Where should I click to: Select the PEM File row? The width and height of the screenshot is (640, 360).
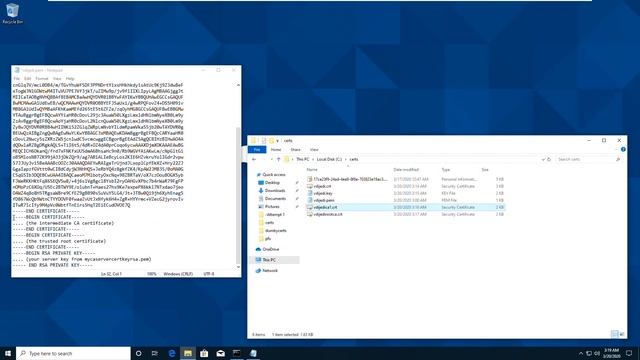click(x=406, y=200)
